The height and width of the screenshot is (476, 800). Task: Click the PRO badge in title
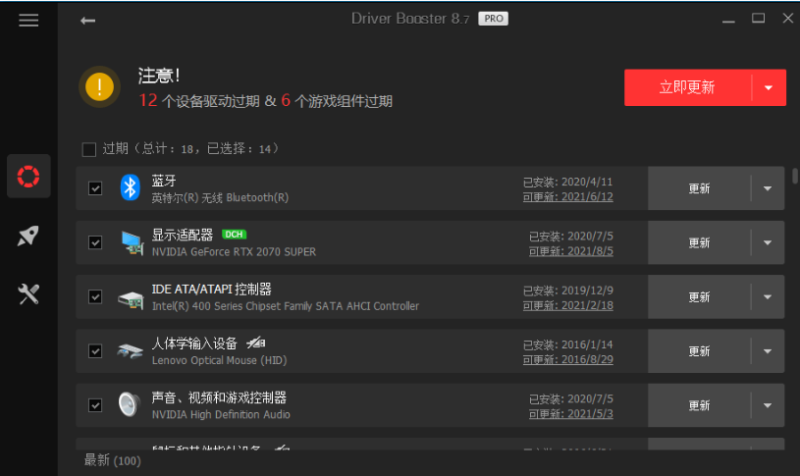(x=493, y=19)
